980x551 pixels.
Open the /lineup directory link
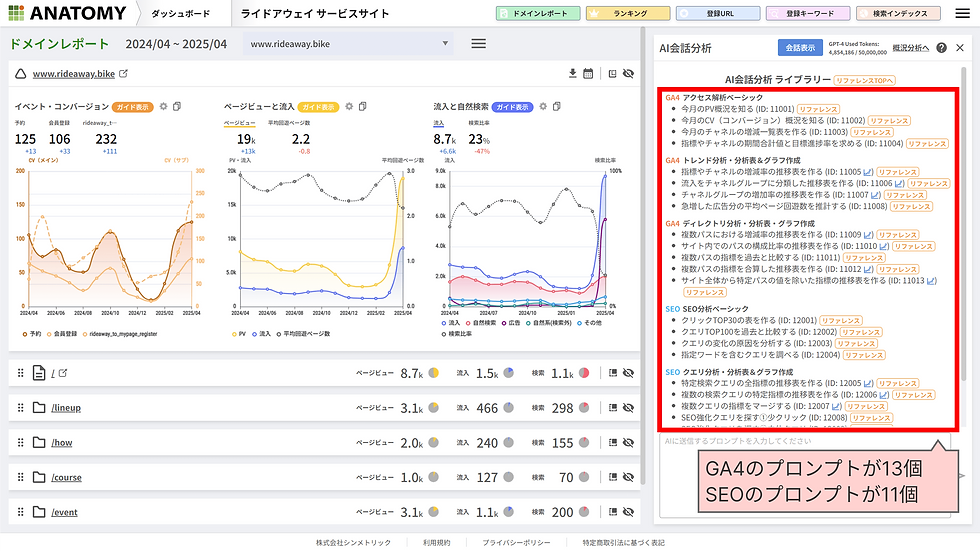(x=66, y=408)
